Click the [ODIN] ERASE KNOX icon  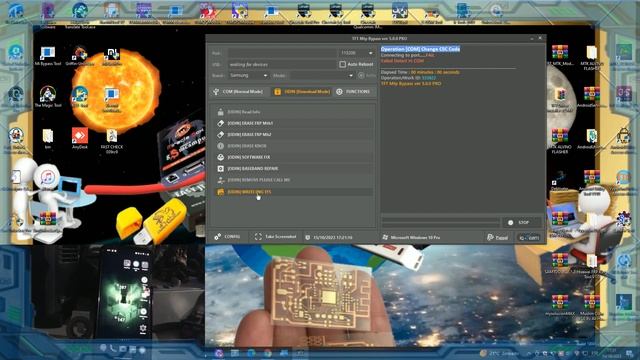pos(220,146)
